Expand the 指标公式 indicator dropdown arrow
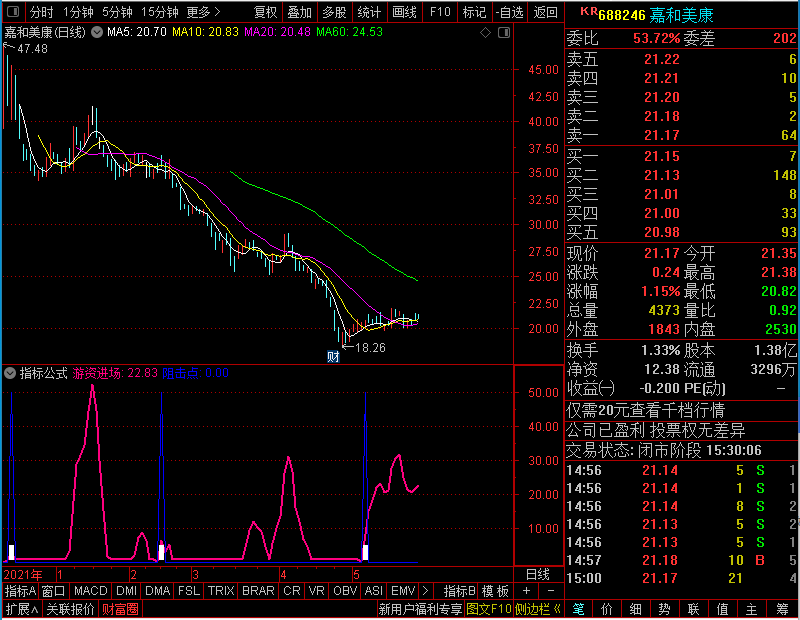The image size is (800, 620). tap(10, 373)
